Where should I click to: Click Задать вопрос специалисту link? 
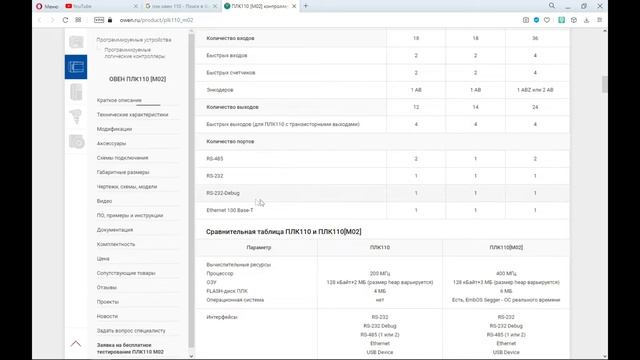click(x=131, y=331)
